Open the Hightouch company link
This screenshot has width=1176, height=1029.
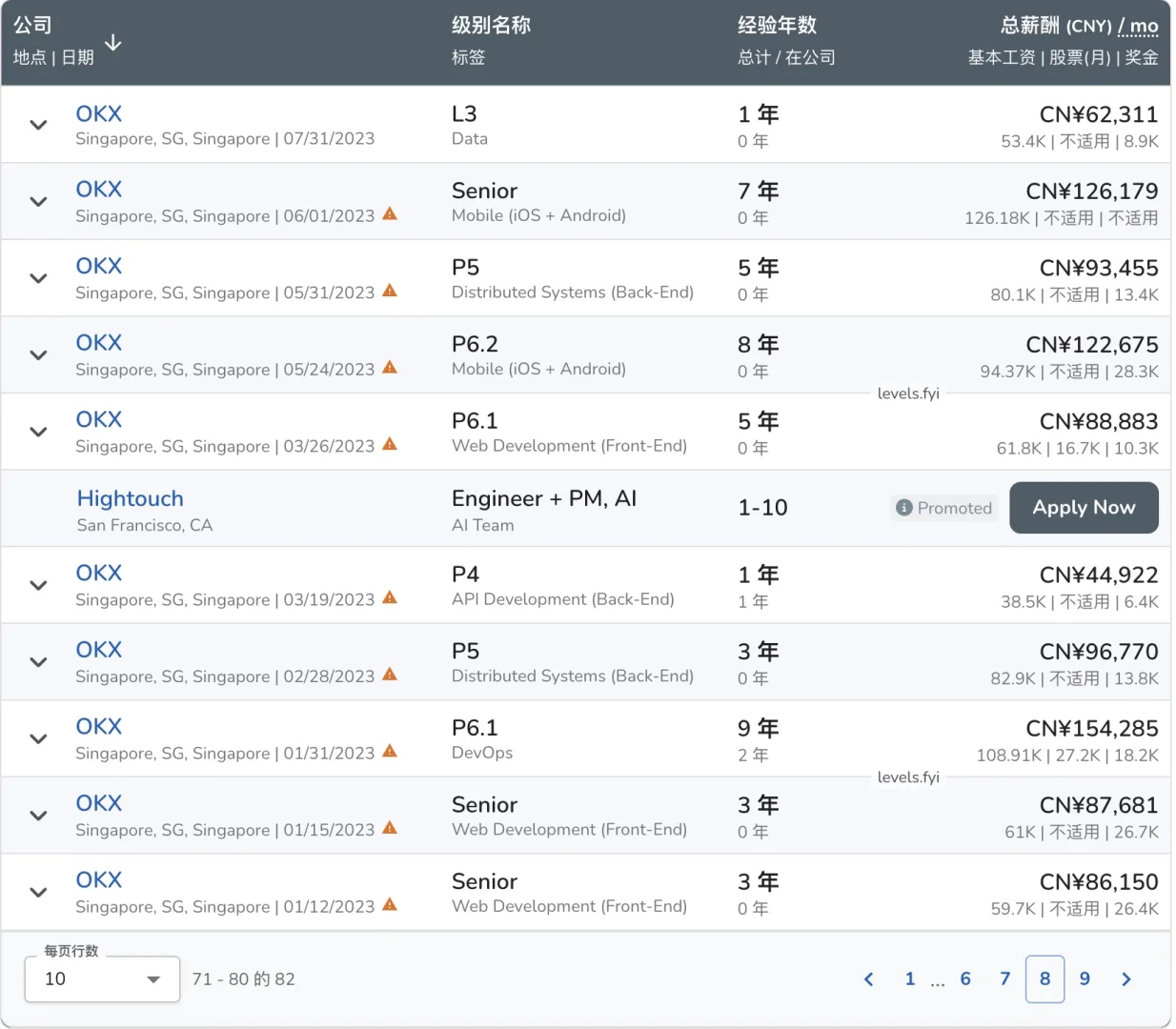coord(131,498)
